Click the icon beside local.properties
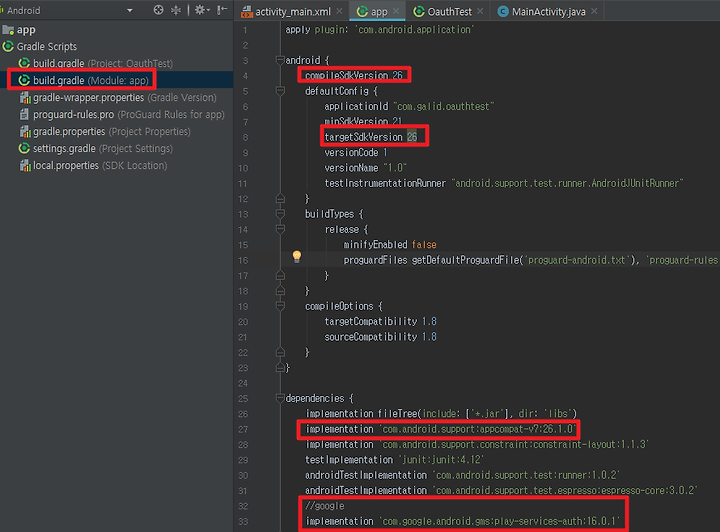The height and width of the screenshot is (532, 720). pos(25,165)
